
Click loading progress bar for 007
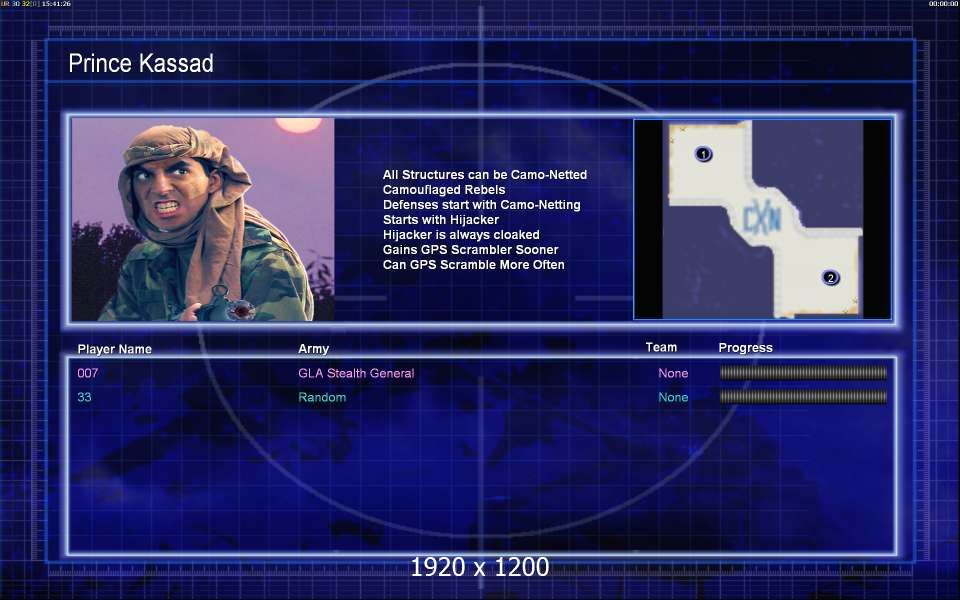[x=803, y=372]
